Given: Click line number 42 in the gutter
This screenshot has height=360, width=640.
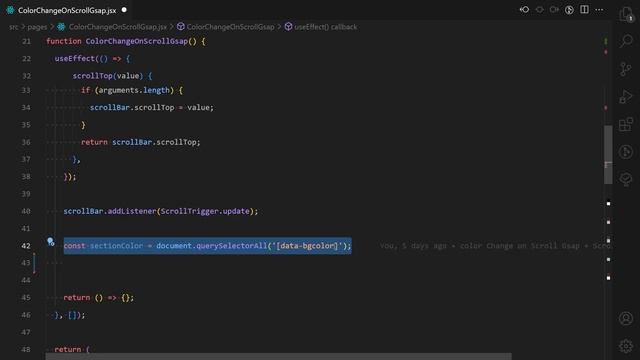Looking at the screenshot, I should click(26, 246).
